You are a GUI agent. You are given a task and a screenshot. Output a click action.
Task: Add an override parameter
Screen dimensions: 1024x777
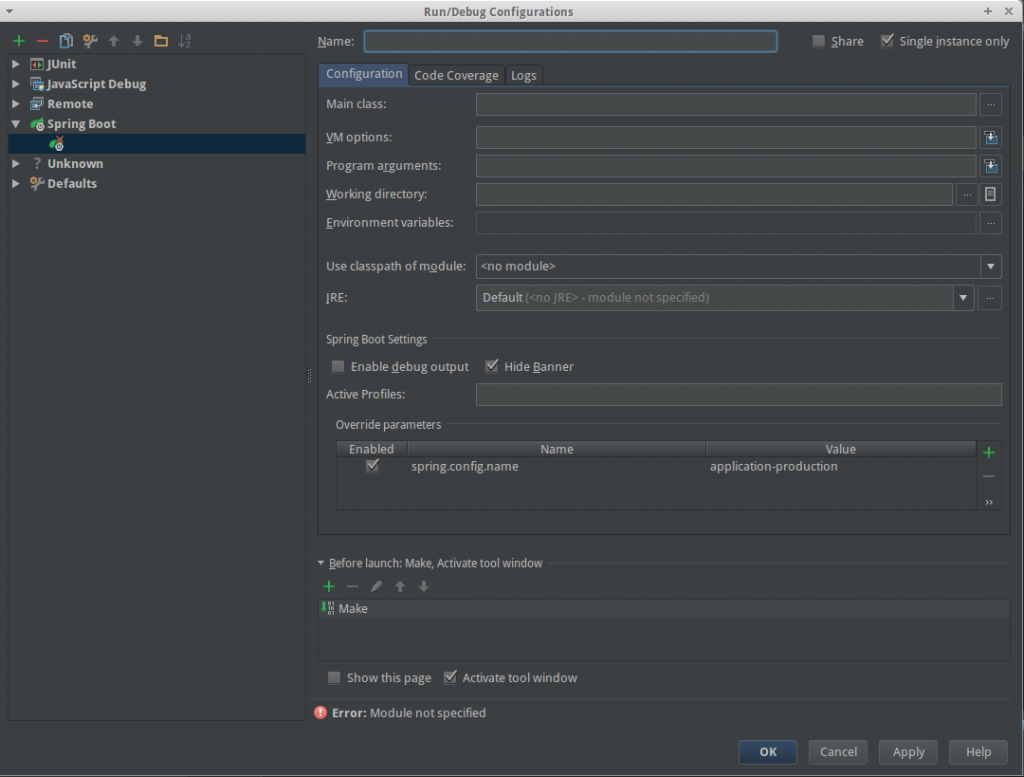pos(989,452)
